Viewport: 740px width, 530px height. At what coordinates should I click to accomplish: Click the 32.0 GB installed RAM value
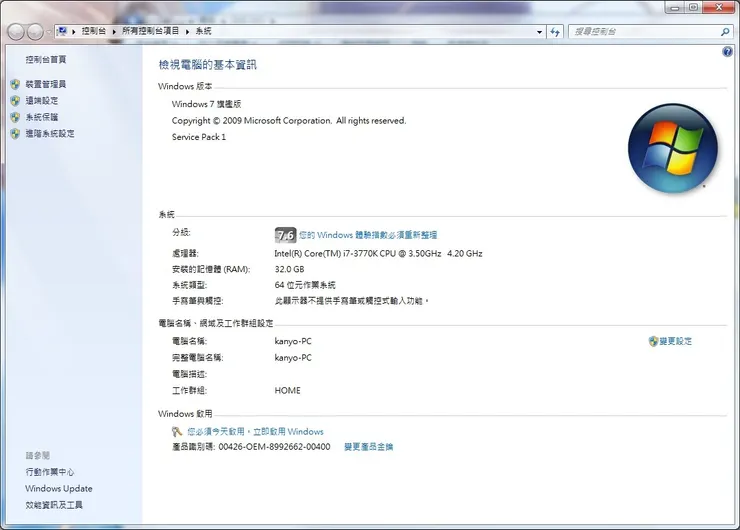click(289, 269)
